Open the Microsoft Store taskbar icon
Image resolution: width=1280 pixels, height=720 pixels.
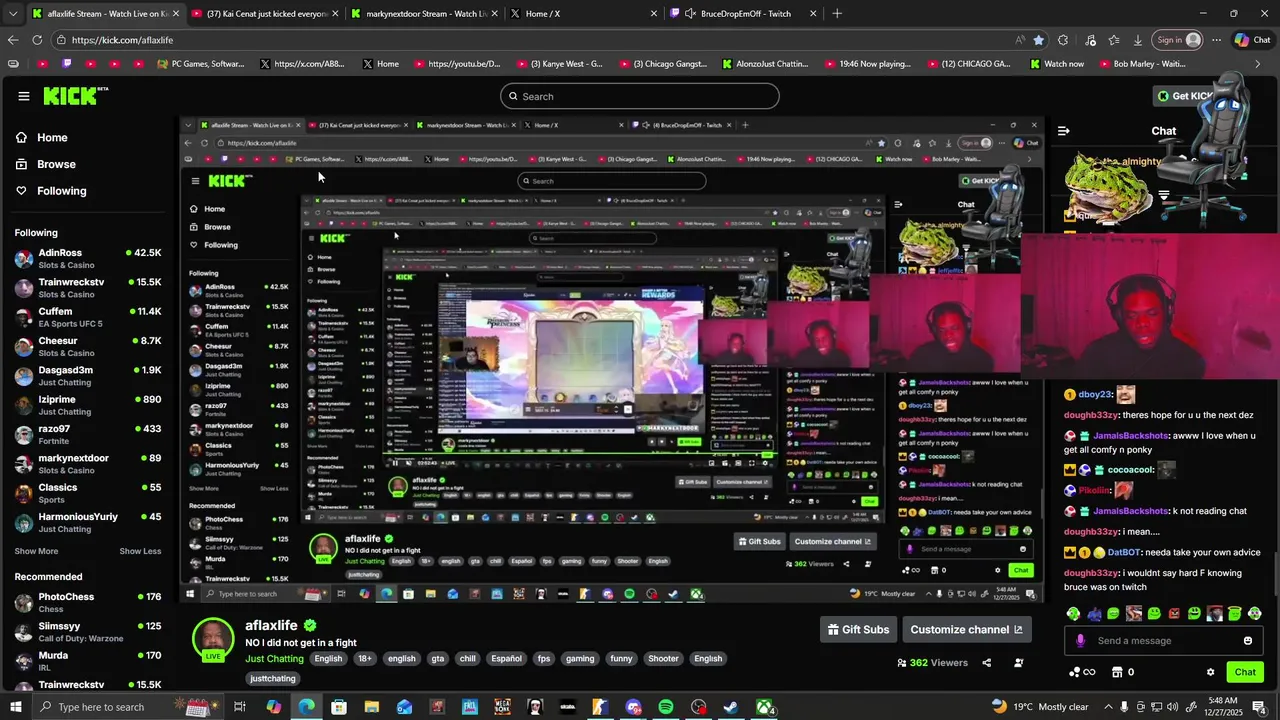pyautogui.click(x=339, y=707)
